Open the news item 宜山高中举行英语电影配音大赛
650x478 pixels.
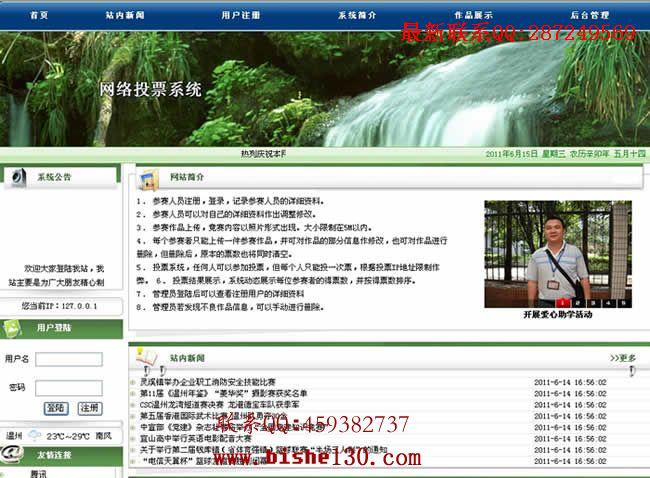tap(196, 438)
